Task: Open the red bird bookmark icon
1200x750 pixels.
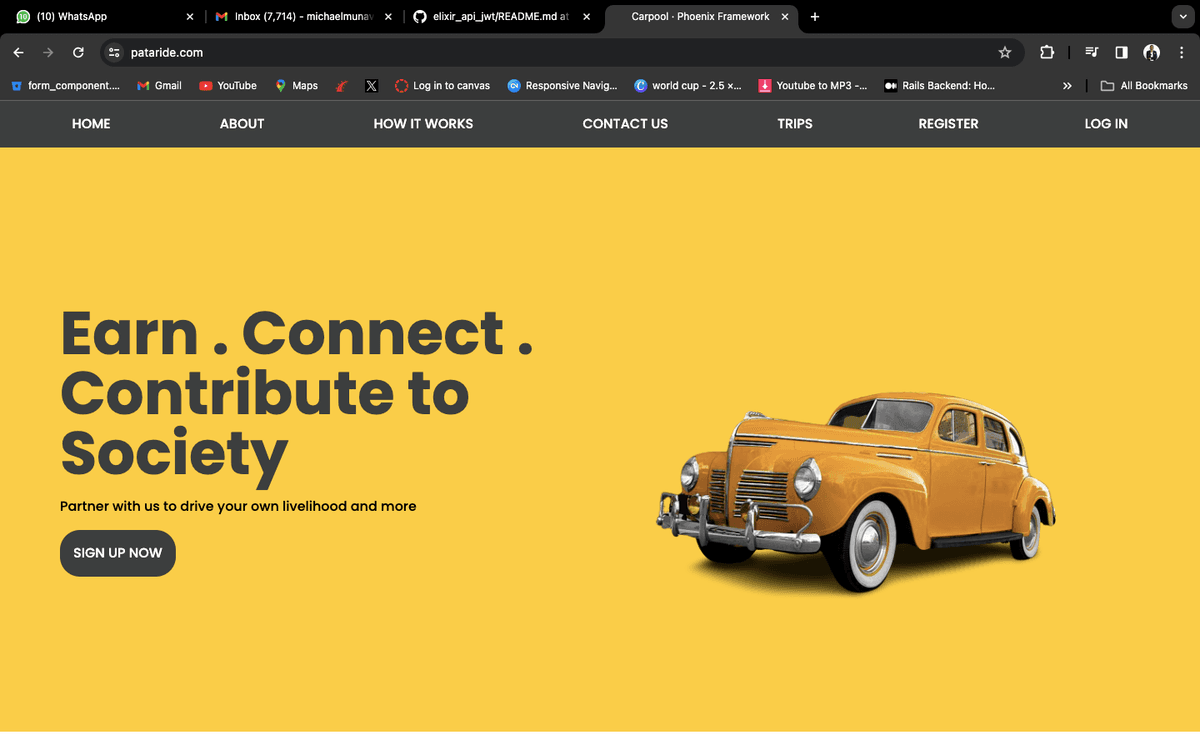Action: 341,86
